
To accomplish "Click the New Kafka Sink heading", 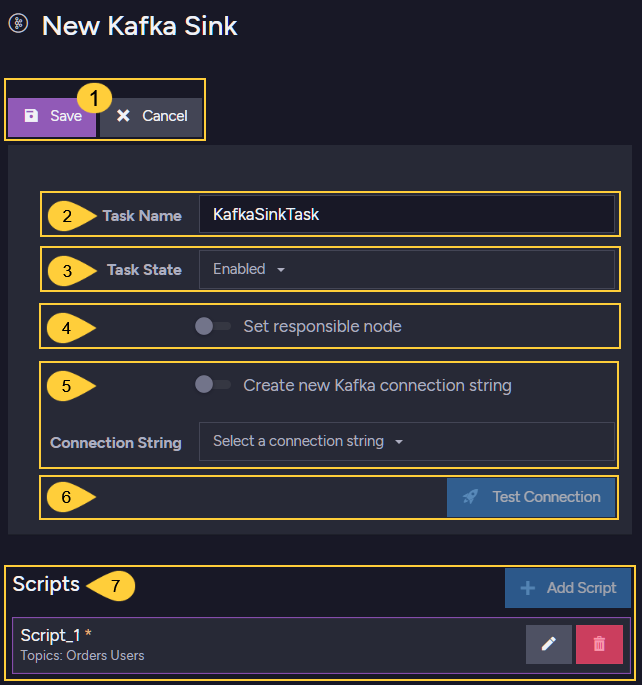I will (139, 26).
